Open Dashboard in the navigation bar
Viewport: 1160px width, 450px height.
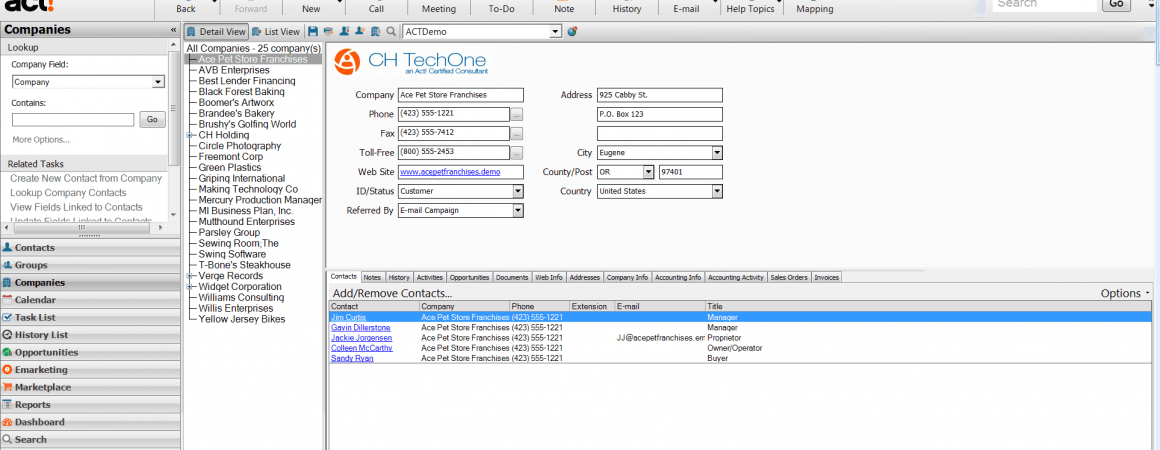click(x=90, y=422)
